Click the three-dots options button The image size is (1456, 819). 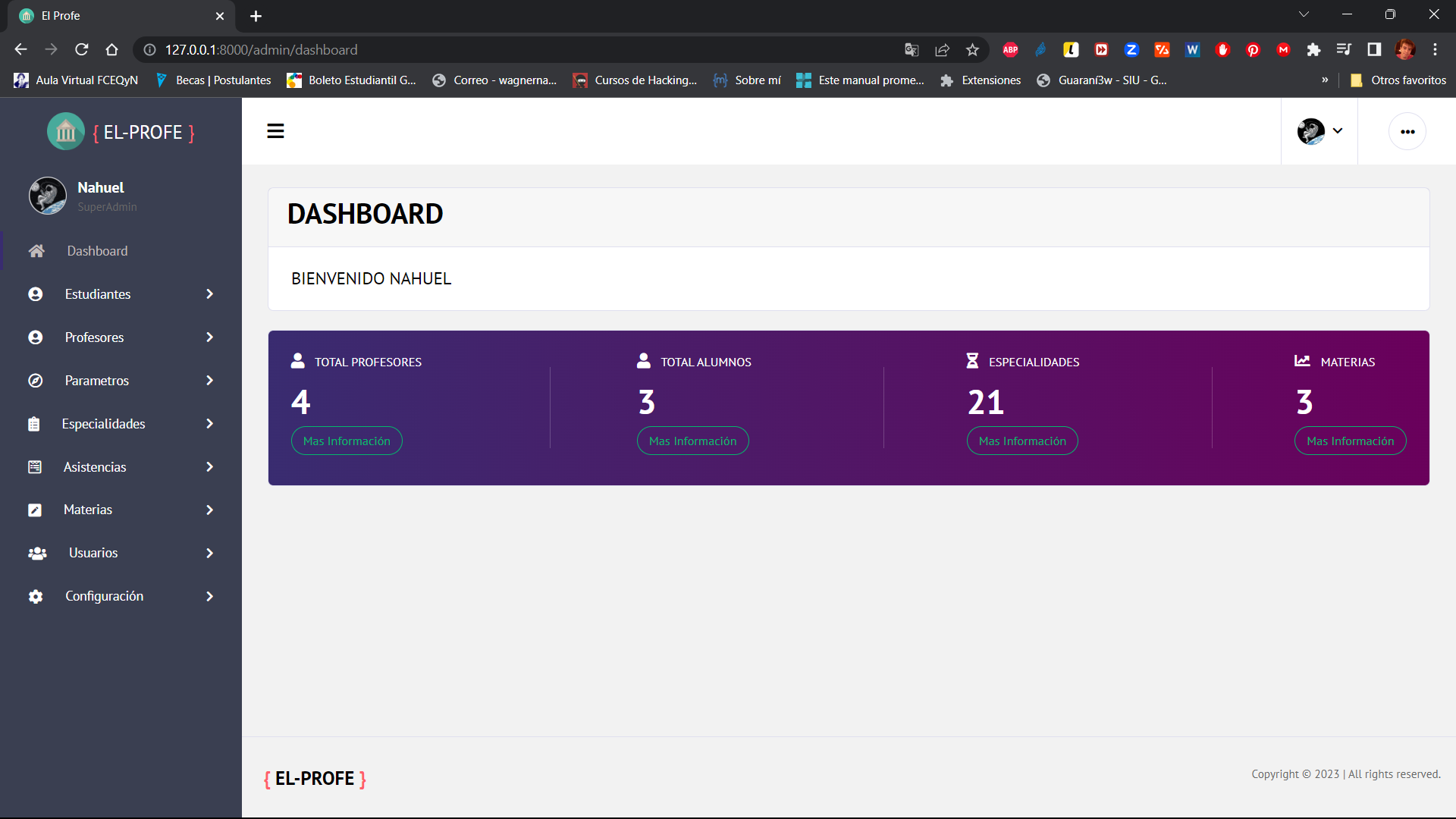[1407, 131]
